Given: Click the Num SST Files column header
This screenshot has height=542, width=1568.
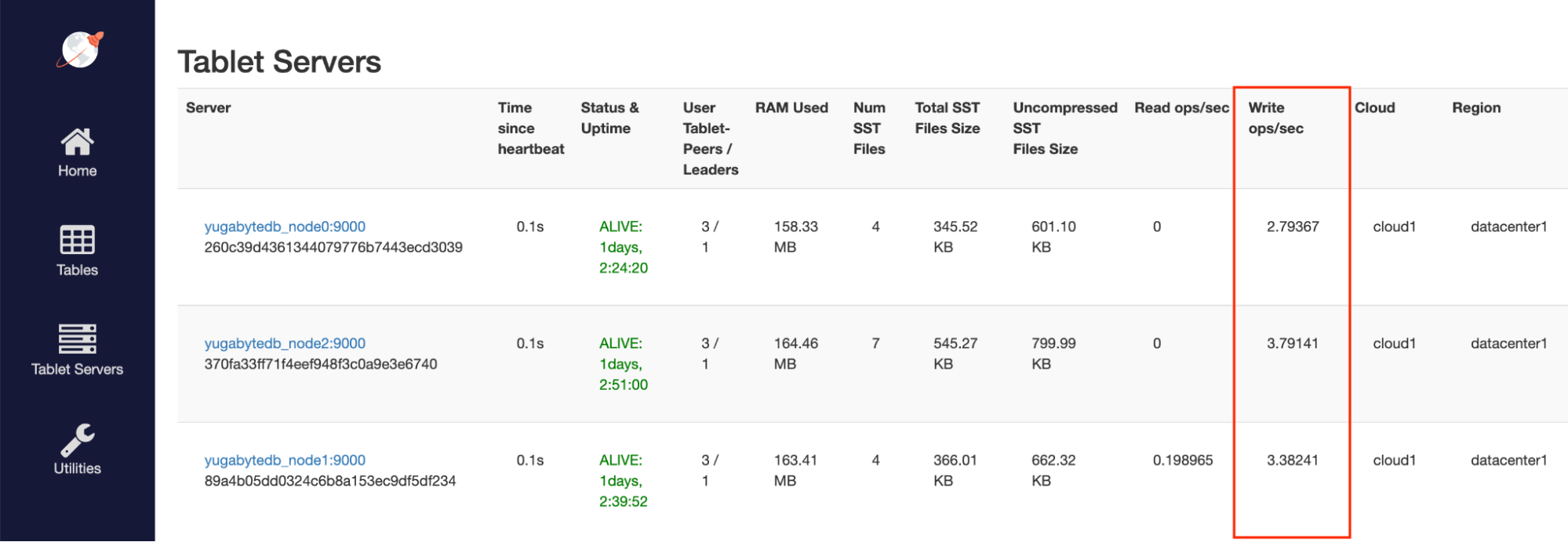Looking at the screenshot, I should (x=869, y=129).
